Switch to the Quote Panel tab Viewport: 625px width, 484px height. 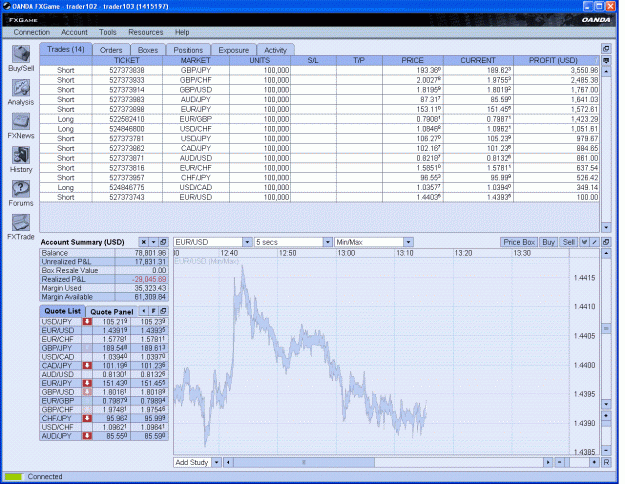coord(112,311)
